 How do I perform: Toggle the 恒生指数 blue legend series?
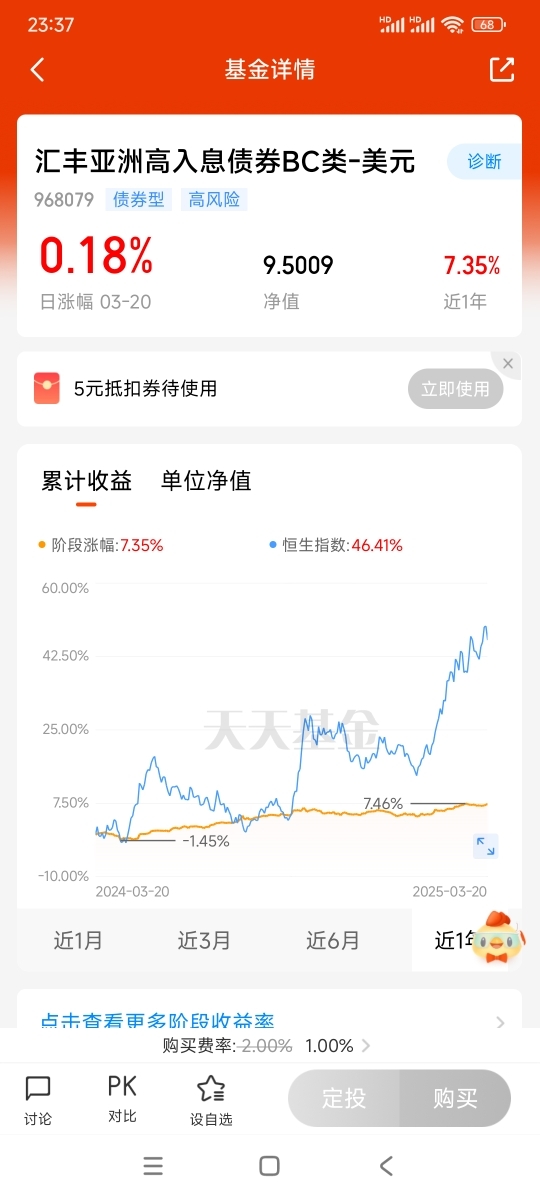[x=335, y=545]
